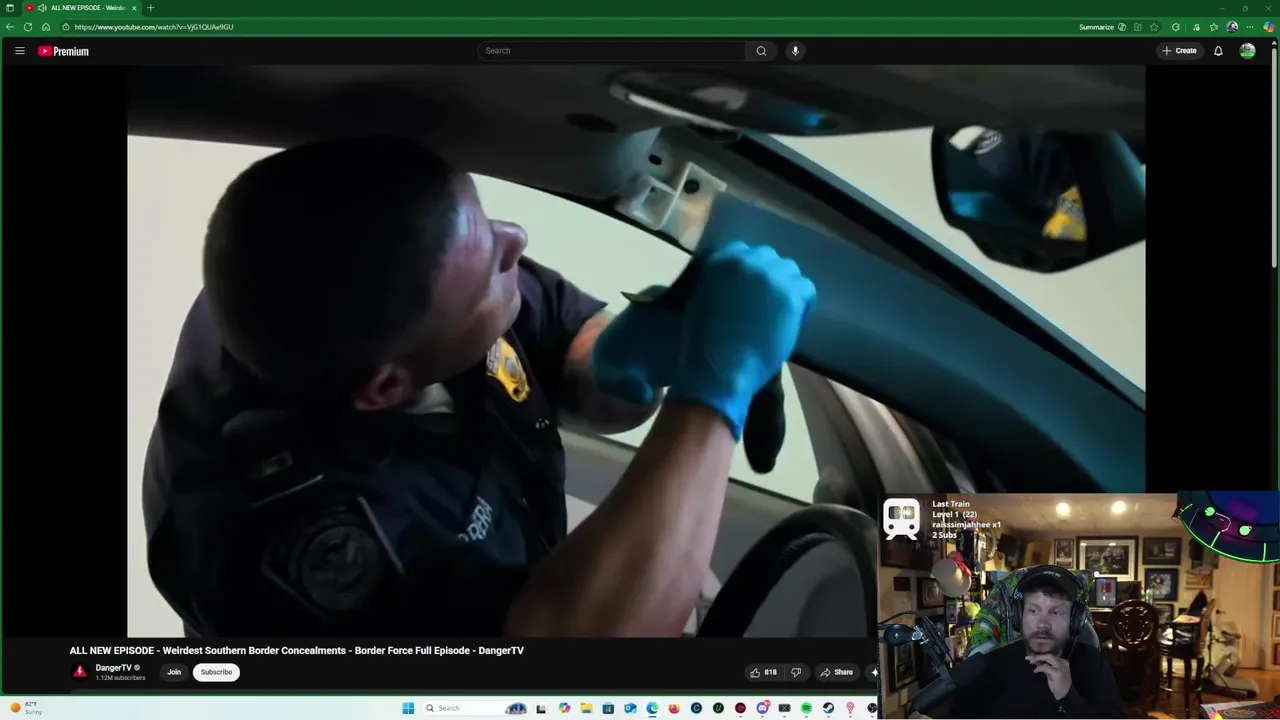Viewport: 1280px width, 720px height.
Task: Click the address bar URL
Action: click(154, 27)
